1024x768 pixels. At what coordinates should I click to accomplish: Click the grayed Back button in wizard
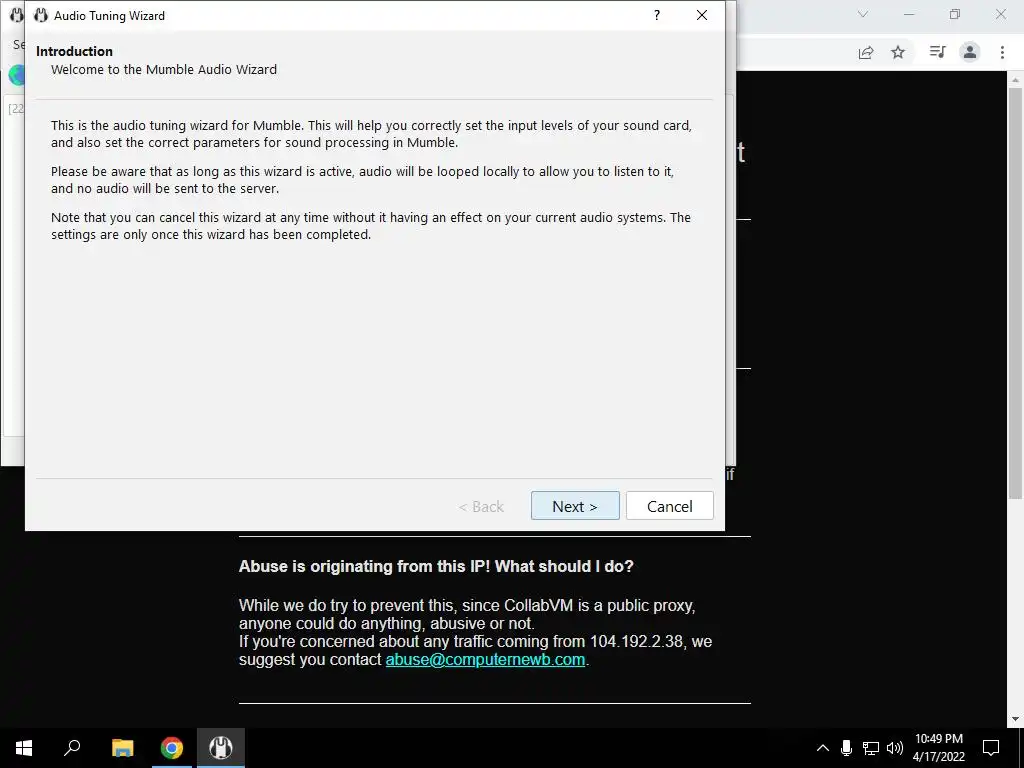[481, 507]
